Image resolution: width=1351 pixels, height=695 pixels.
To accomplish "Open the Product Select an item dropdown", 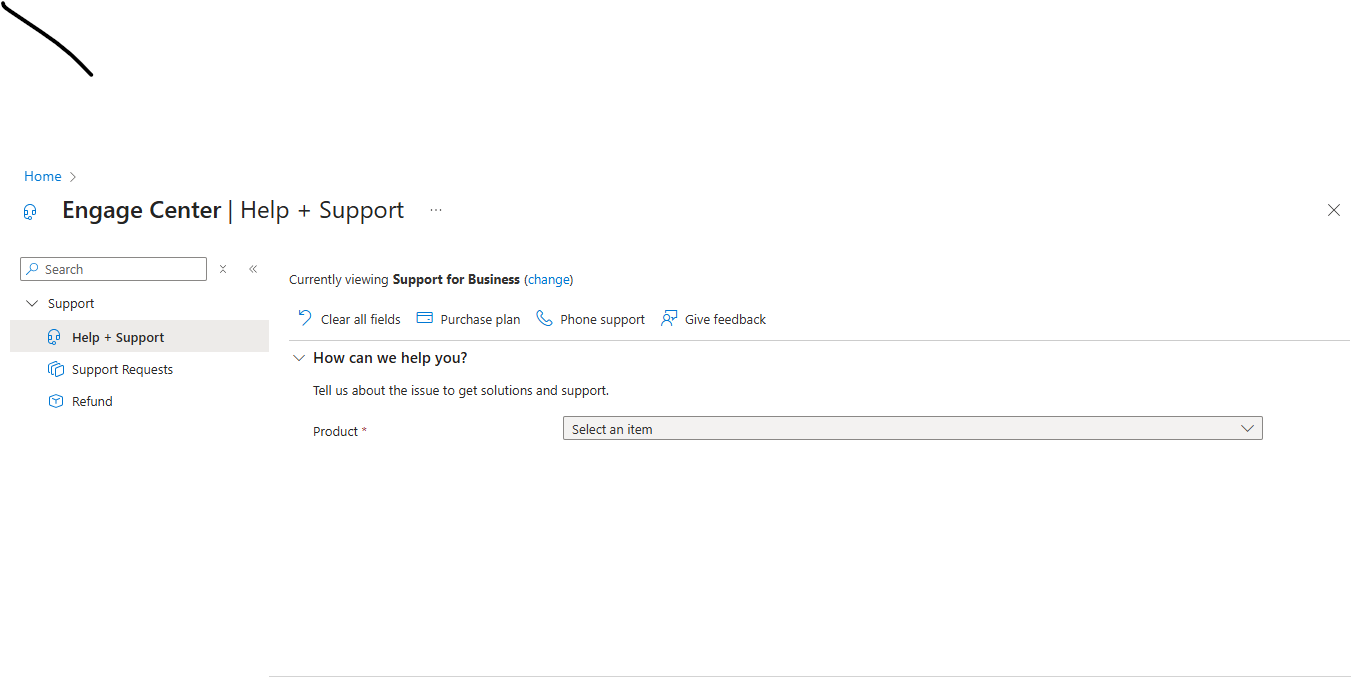I will 912,428.
